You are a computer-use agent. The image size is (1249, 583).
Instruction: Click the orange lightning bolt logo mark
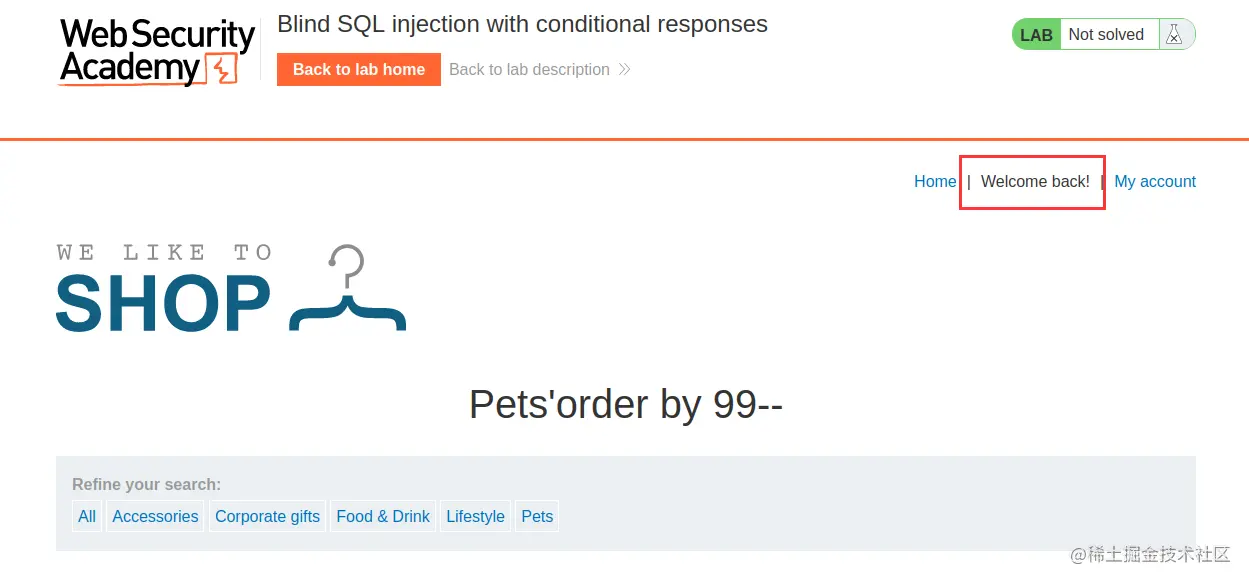point(222,69)
